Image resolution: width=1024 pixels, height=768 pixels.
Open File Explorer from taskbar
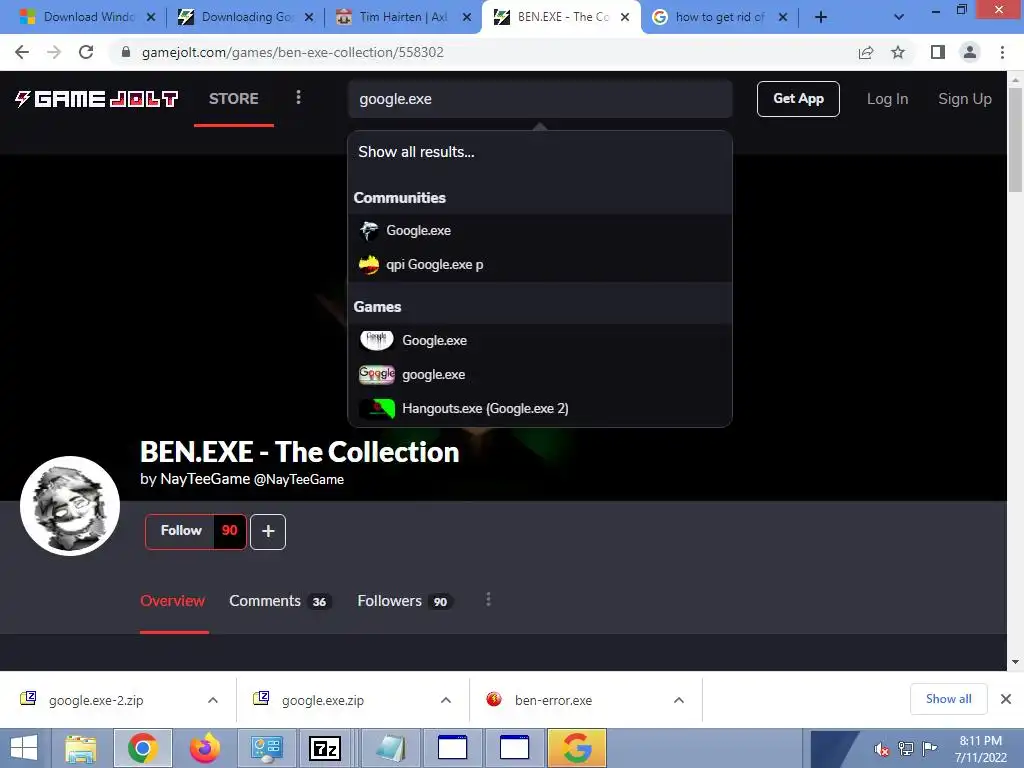click(81, 748)
